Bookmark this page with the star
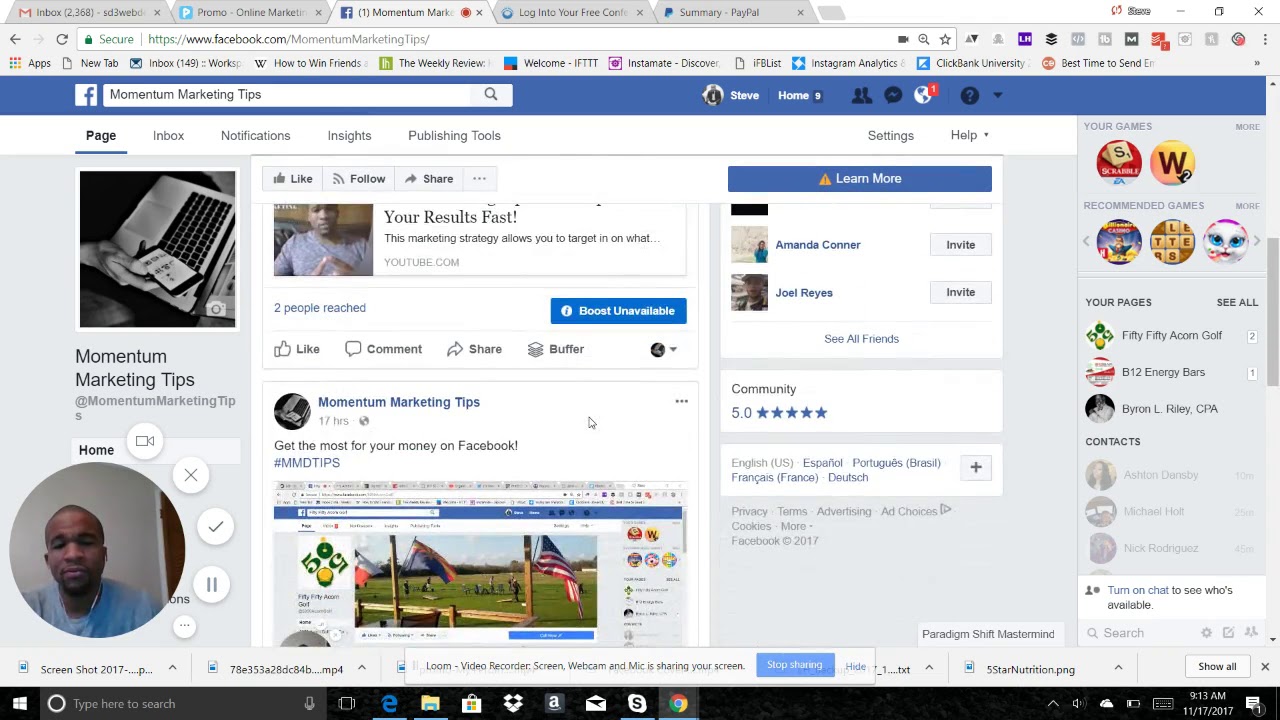This screenshot has height=720, width=1280. click(x=945, y=39)
